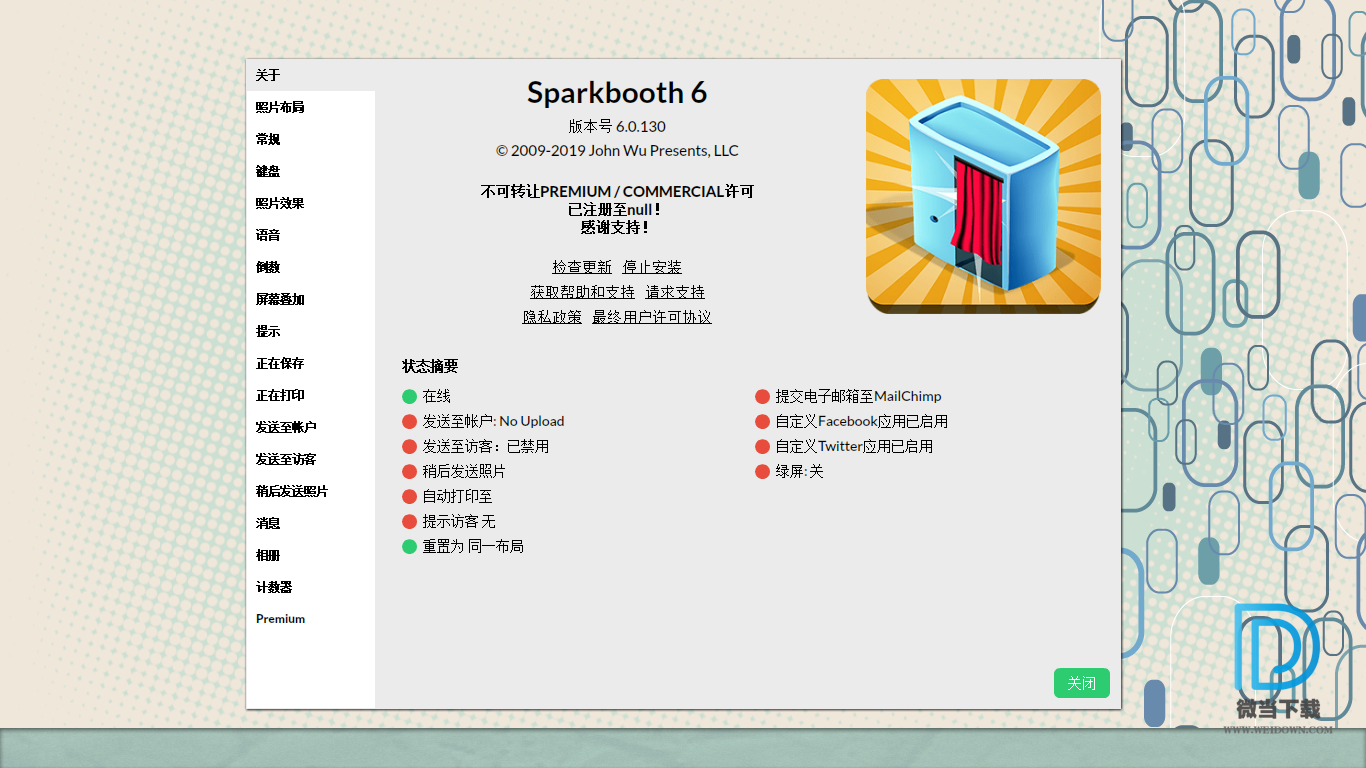Viewport: 1366px width, 768px height.
Task: Go to 正在保存 settings
Action: click(310, 363)
